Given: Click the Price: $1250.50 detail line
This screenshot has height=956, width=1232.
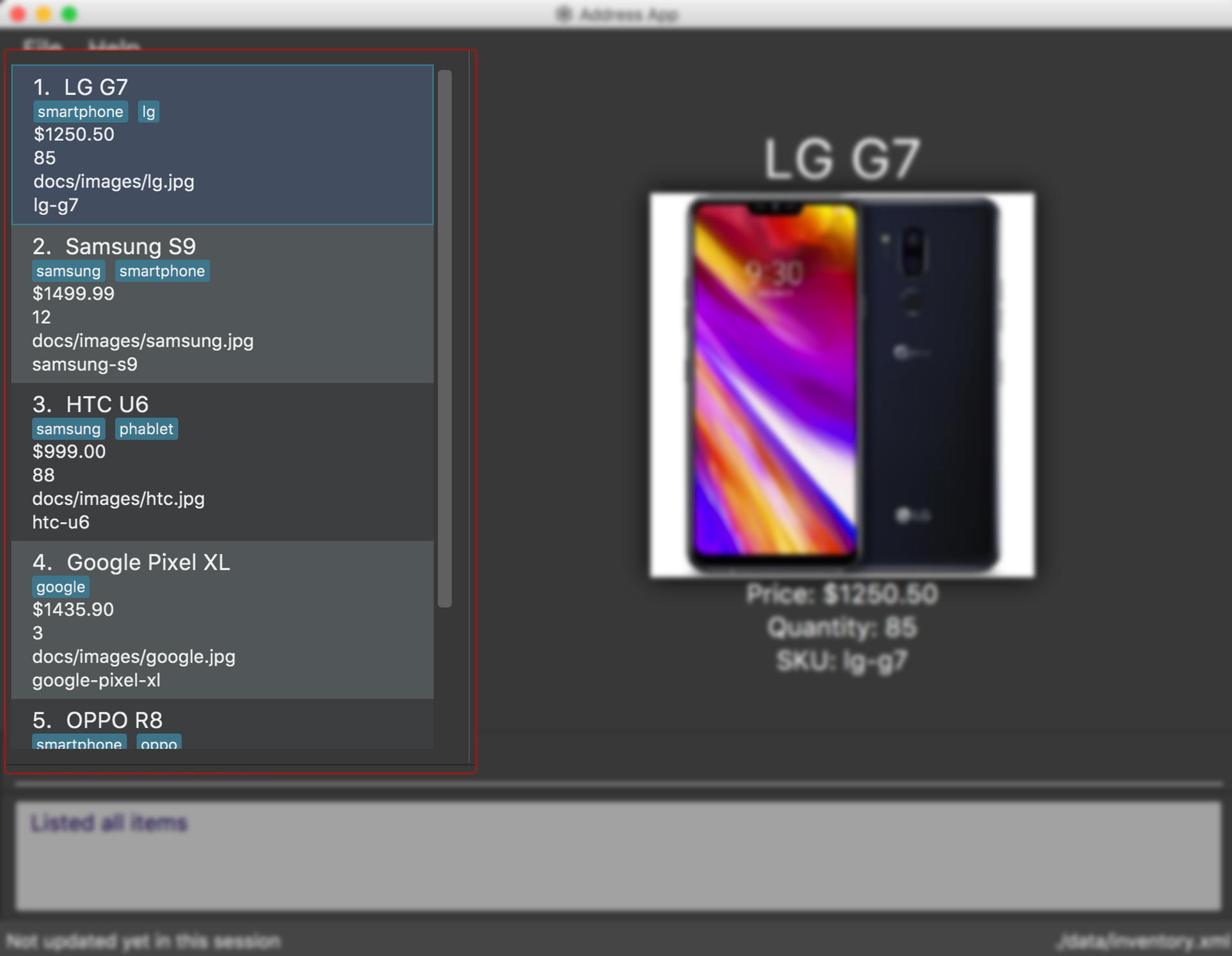Looking at the screenshot, I should coord(842,594).
